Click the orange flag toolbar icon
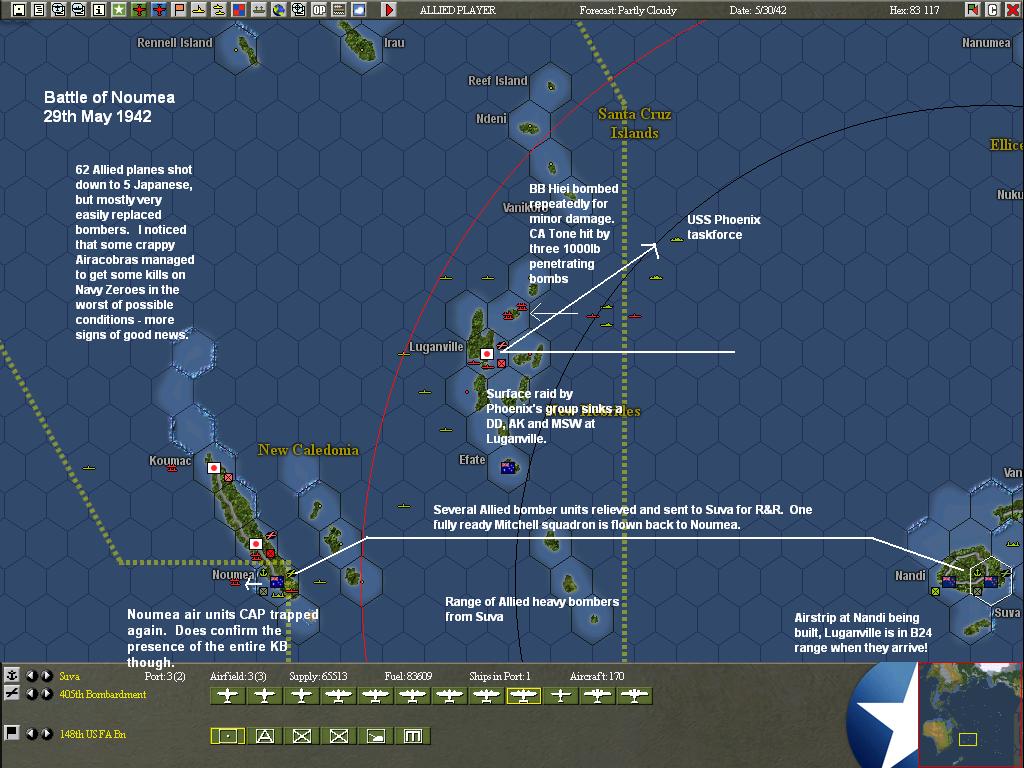1024x768 pixels. (179, 10)
